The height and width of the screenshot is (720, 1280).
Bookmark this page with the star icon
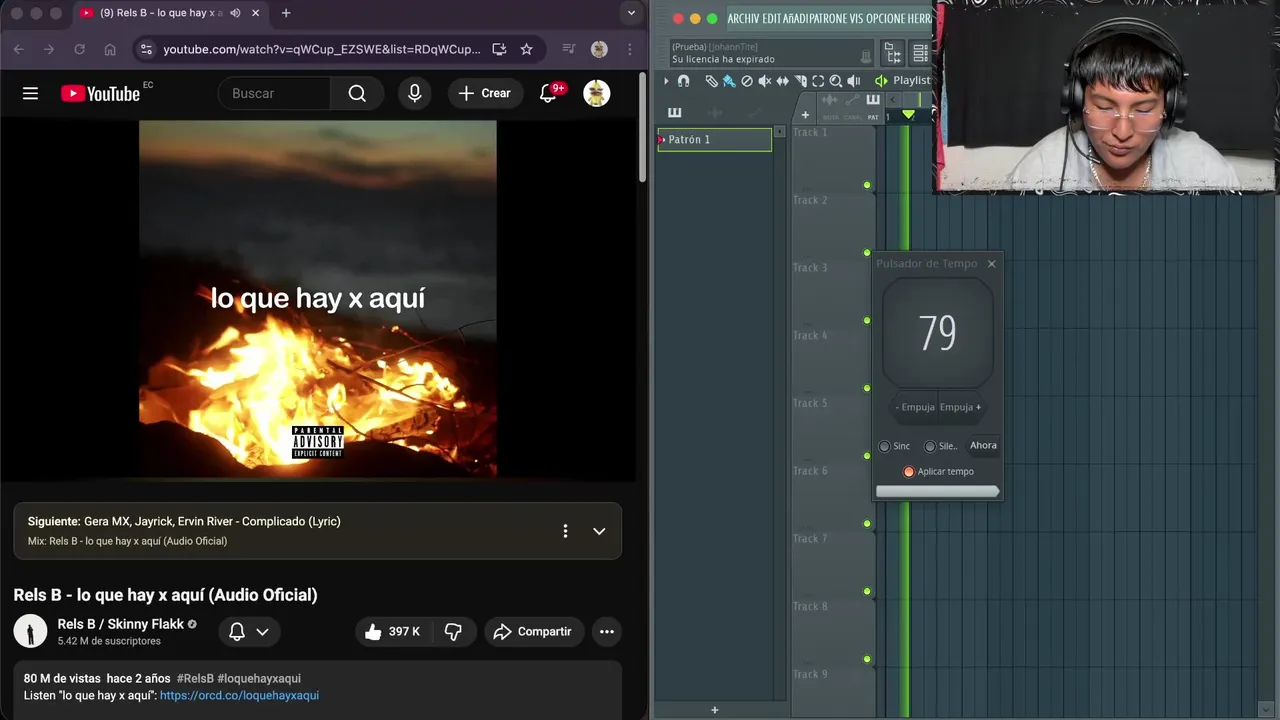click(x=527, y=49)
